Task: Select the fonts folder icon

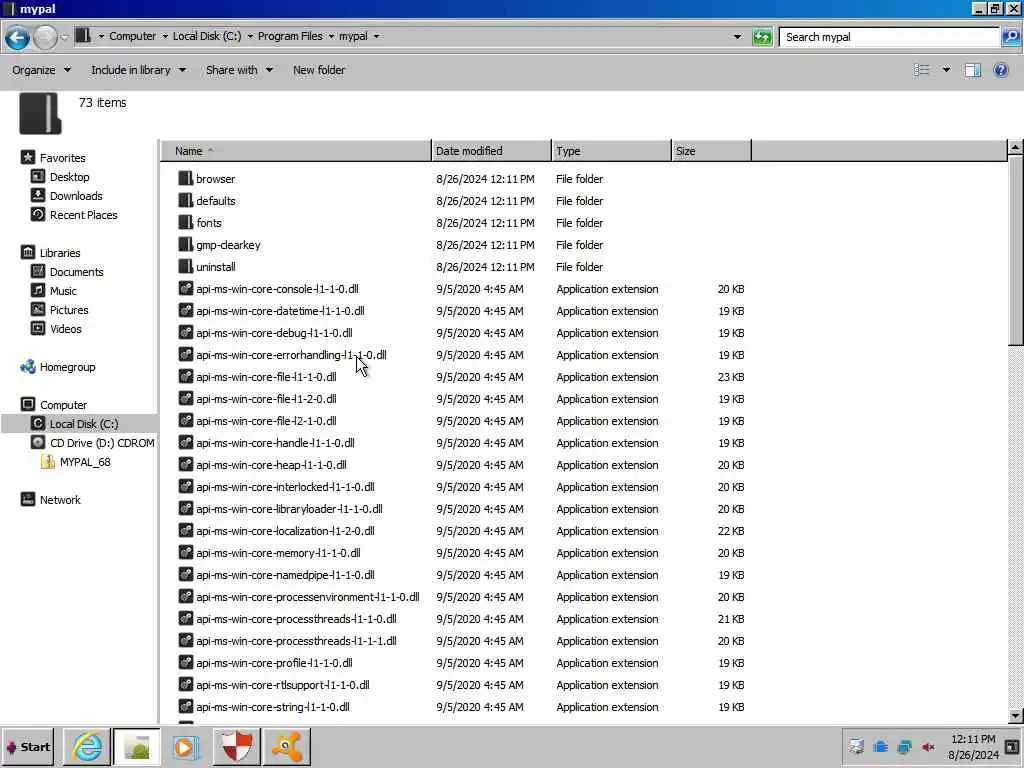Action: [185, 223]
